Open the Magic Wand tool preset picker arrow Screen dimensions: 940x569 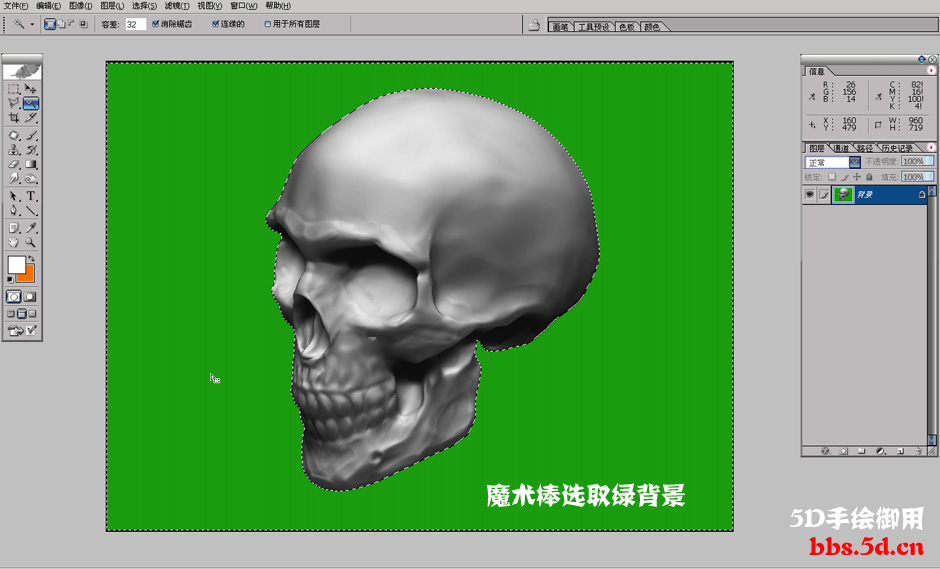(x=32, y=25)
